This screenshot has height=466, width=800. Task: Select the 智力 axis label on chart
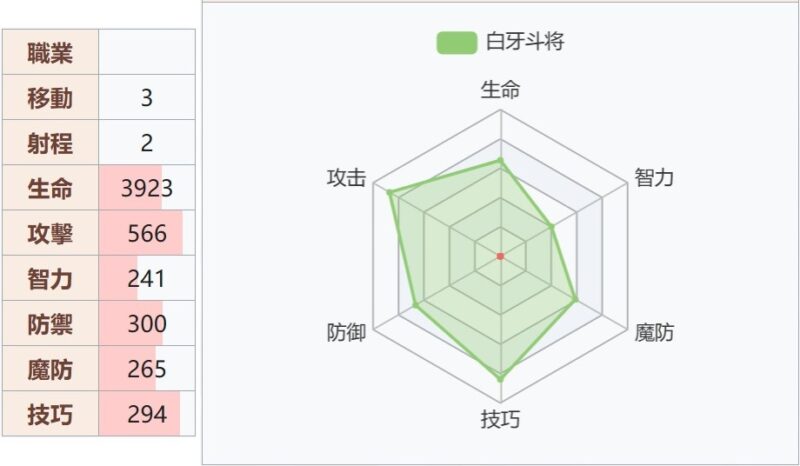[654, 178]
